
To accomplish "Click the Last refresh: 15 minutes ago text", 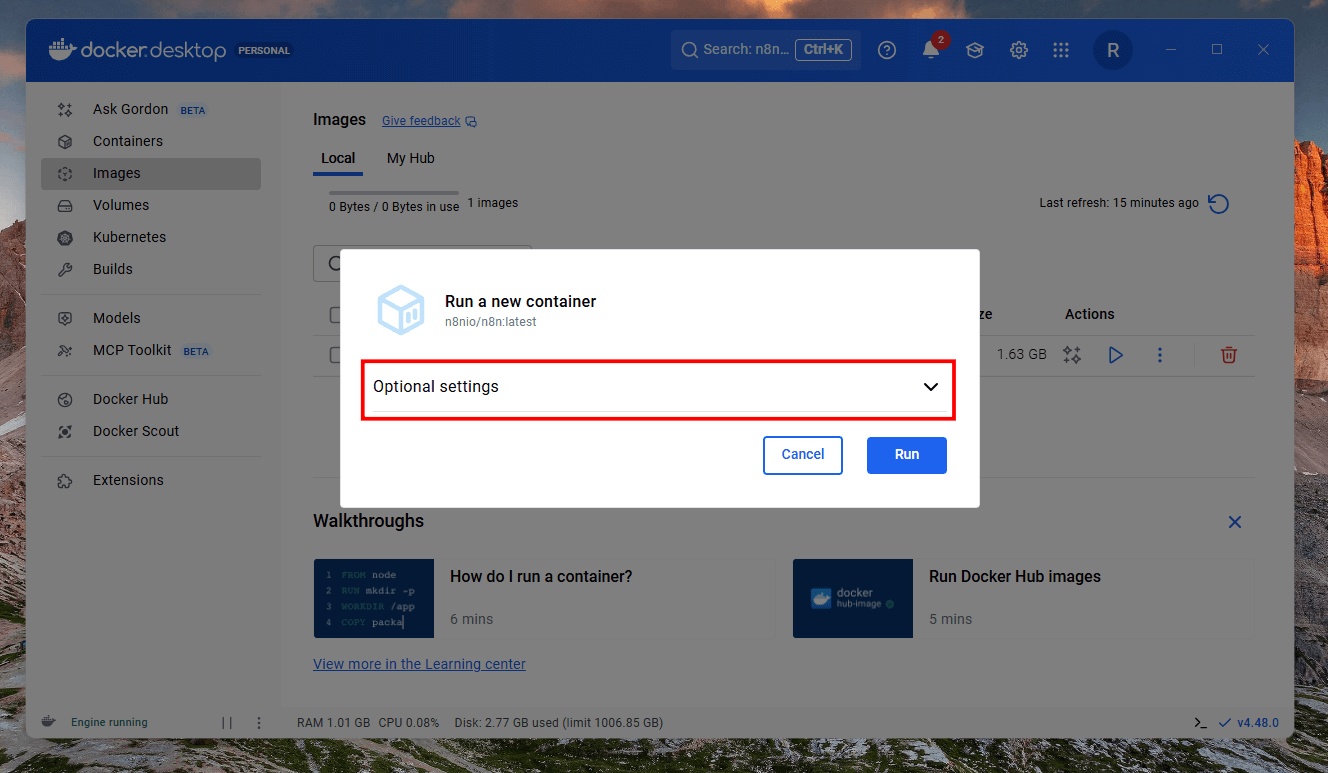I will 1119,203.
